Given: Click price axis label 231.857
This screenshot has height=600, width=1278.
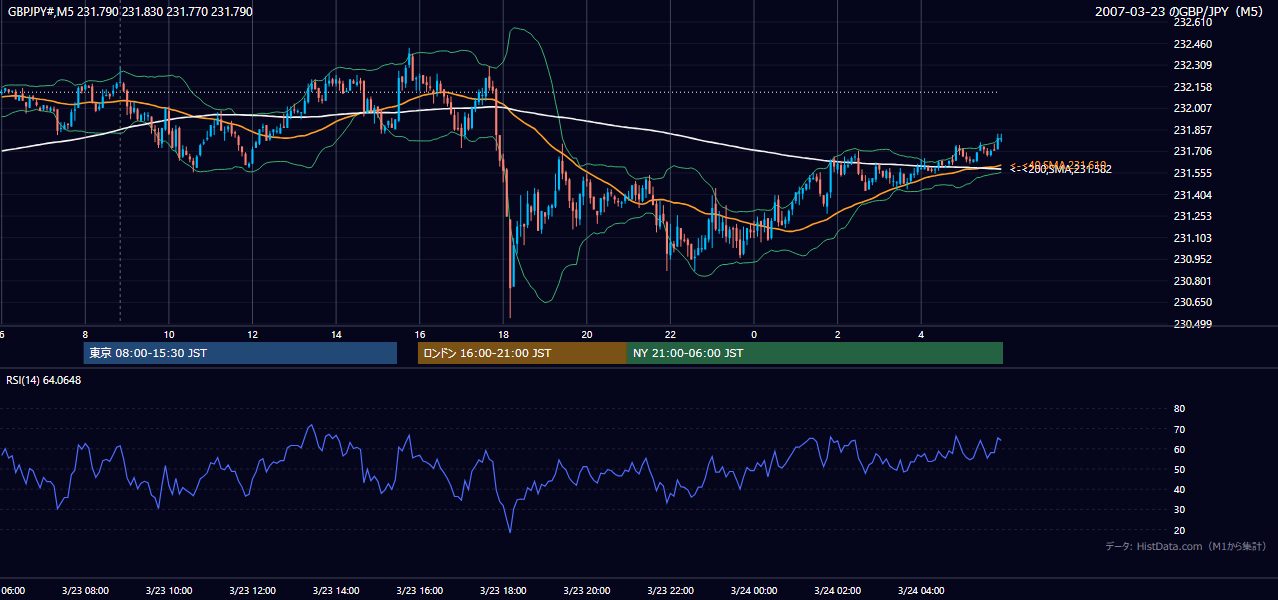Looking at the screenshot, I should pos(1192,130).
